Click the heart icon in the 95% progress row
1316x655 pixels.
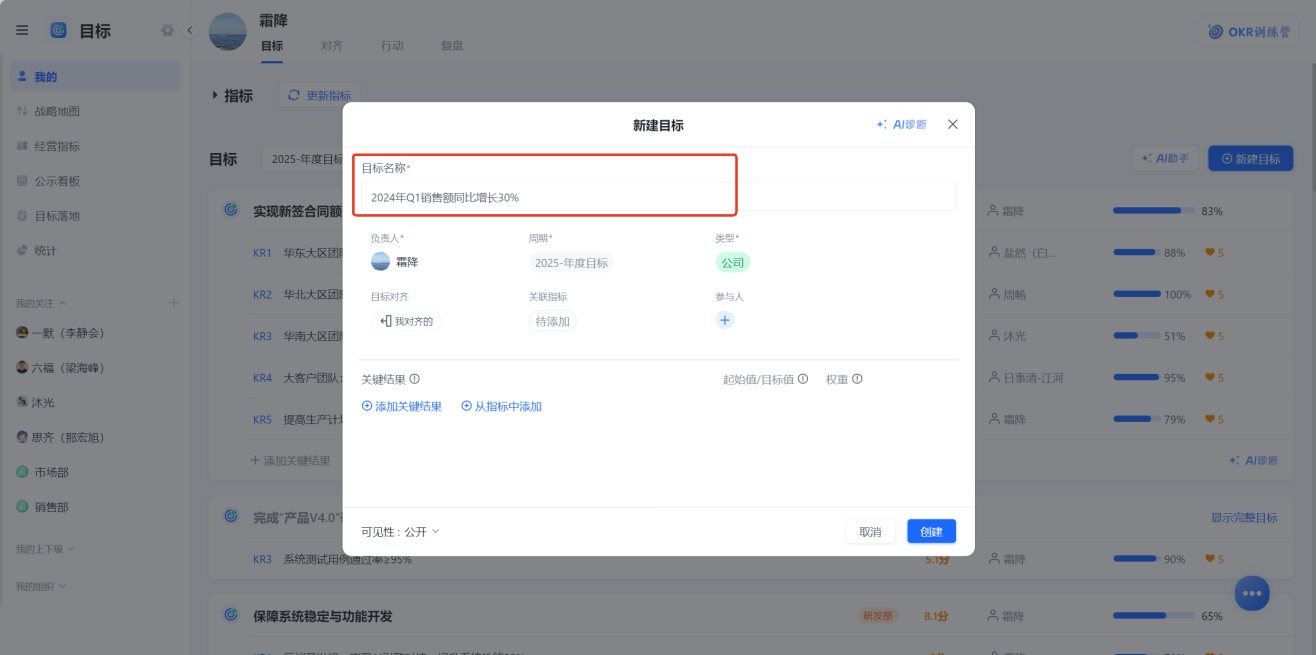coord(1209,378)
